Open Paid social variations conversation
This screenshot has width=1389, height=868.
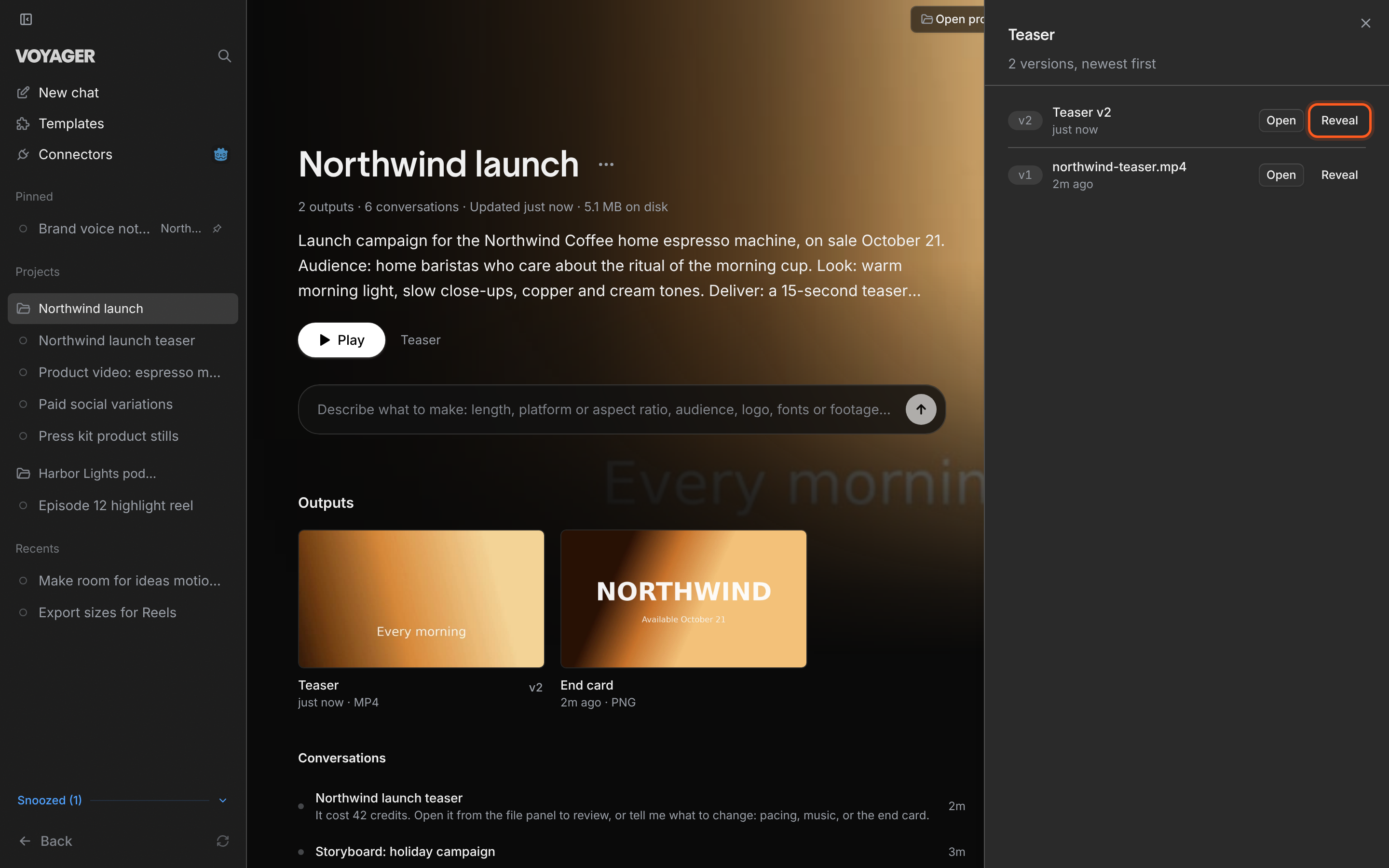pos(123,404)
